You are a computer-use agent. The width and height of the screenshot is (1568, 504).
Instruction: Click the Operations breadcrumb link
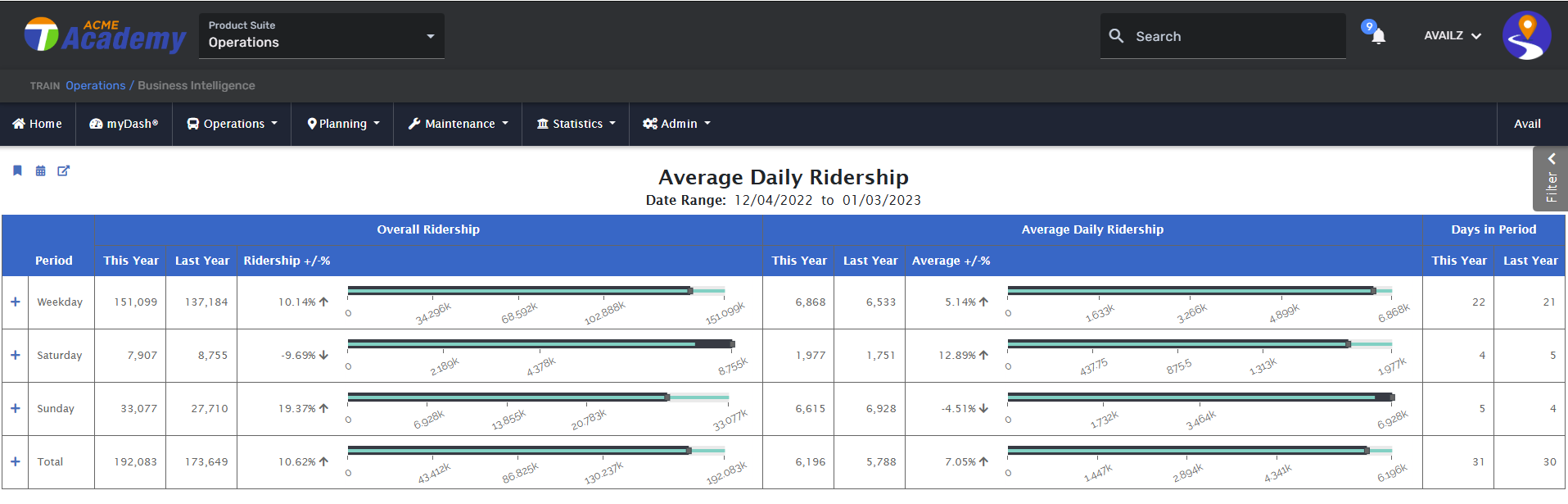click(x=95, y=85)
